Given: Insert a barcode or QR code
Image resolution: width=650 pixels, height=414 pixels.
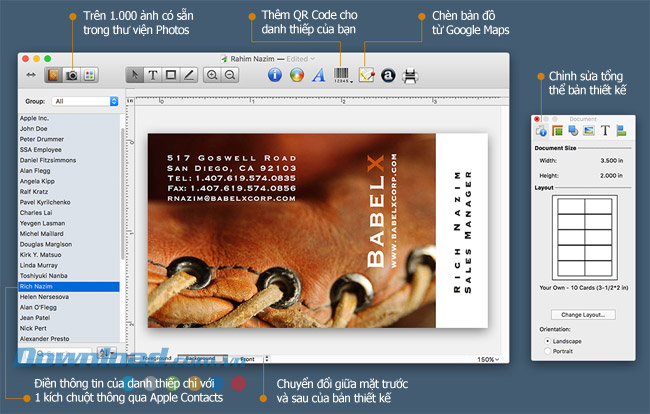Looking at the screenshot, I should 342,75.
